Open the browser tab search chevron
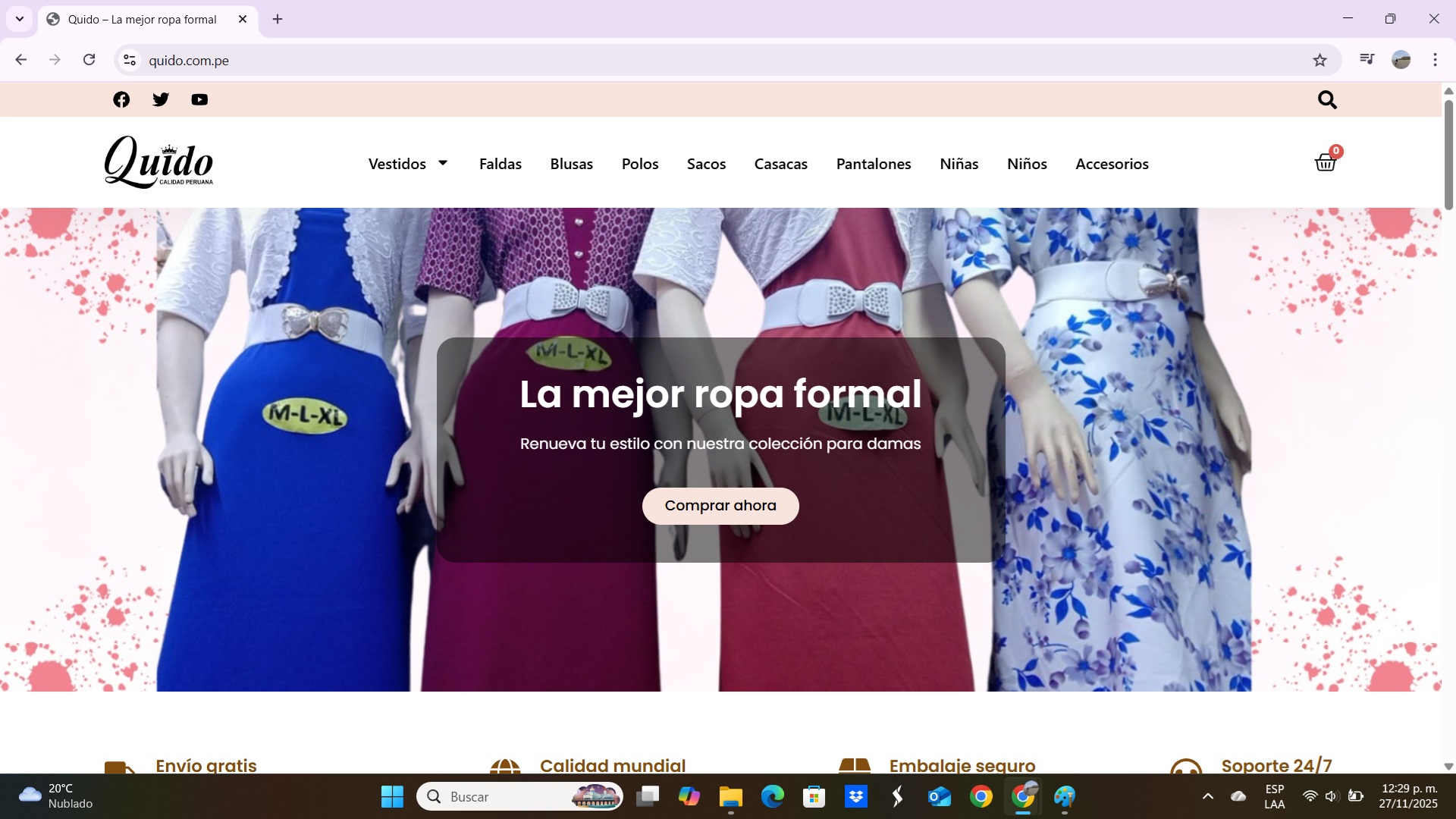 (20, 19)
